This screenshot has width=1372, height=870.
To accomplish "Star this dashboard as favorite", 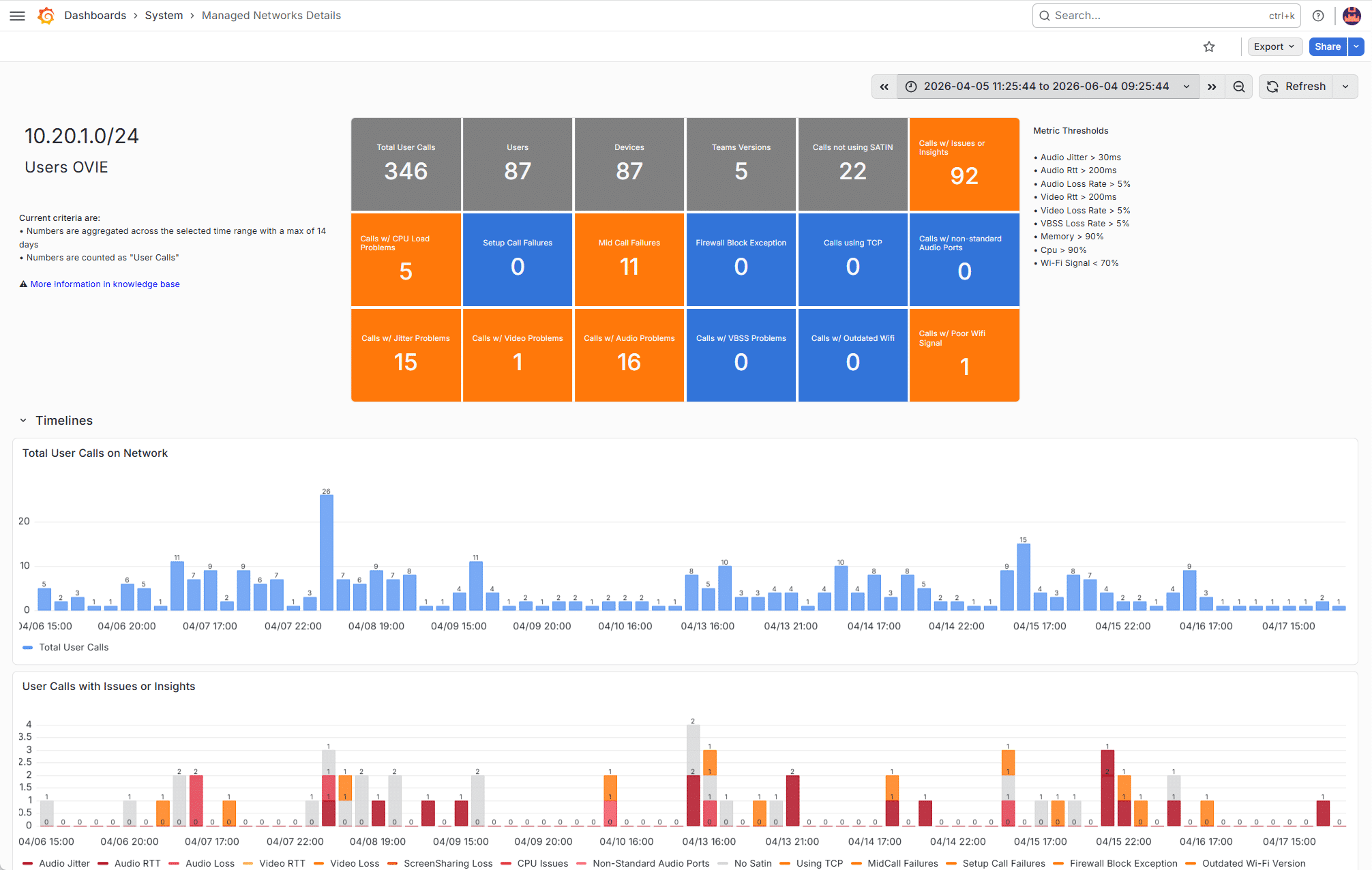I will (1209, 46).
